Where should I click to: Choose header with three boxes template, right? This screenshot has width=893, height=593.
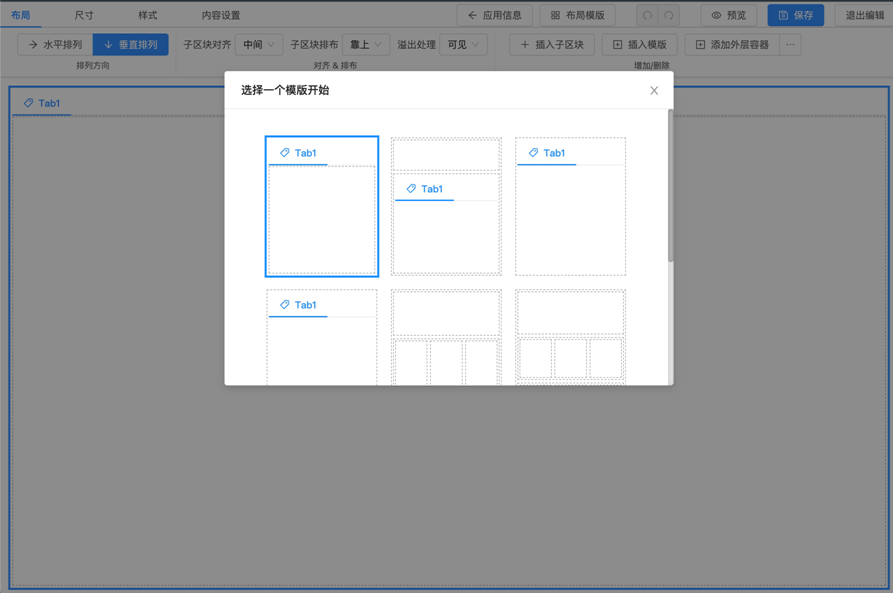[x=570, y=337]
